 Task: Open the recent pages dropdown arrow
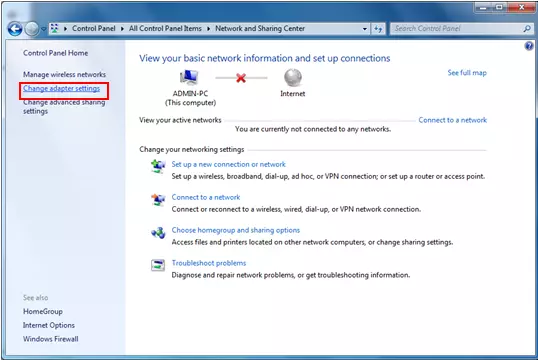click(43, 29)
